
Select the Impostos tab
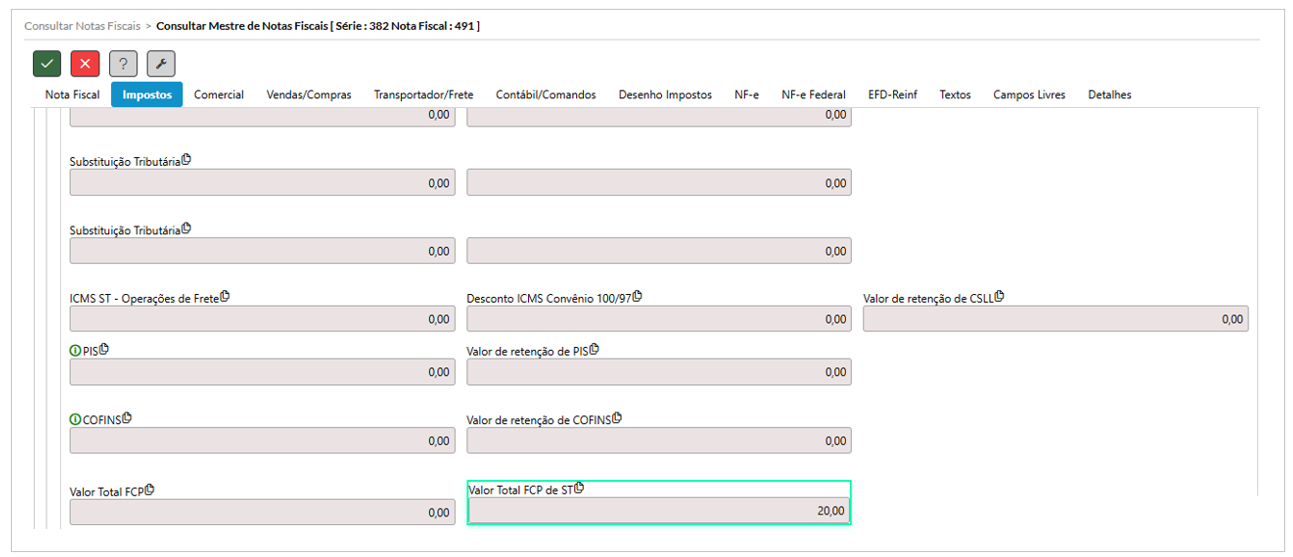147,95
